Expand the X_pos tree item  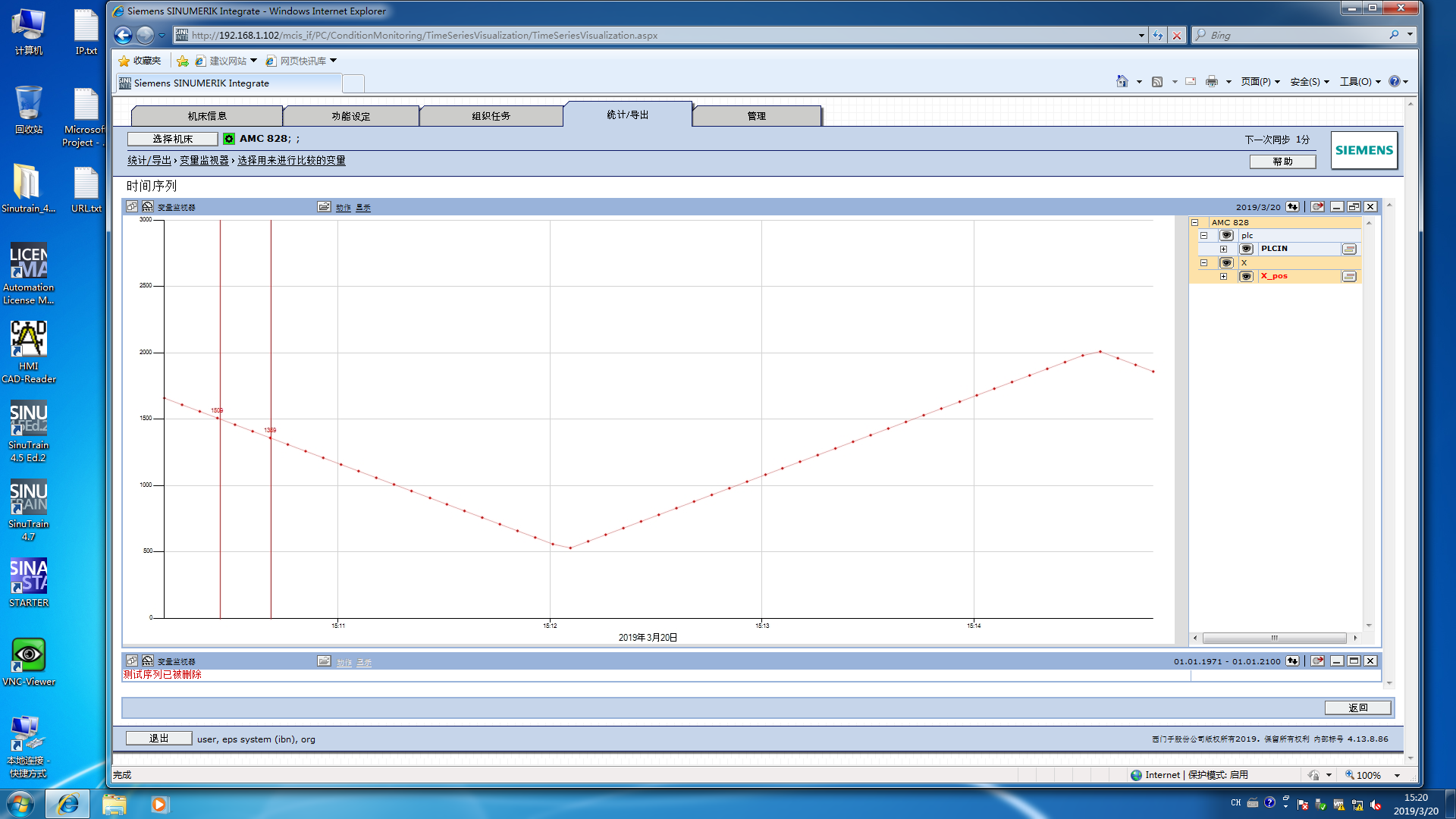point(1223,276)
